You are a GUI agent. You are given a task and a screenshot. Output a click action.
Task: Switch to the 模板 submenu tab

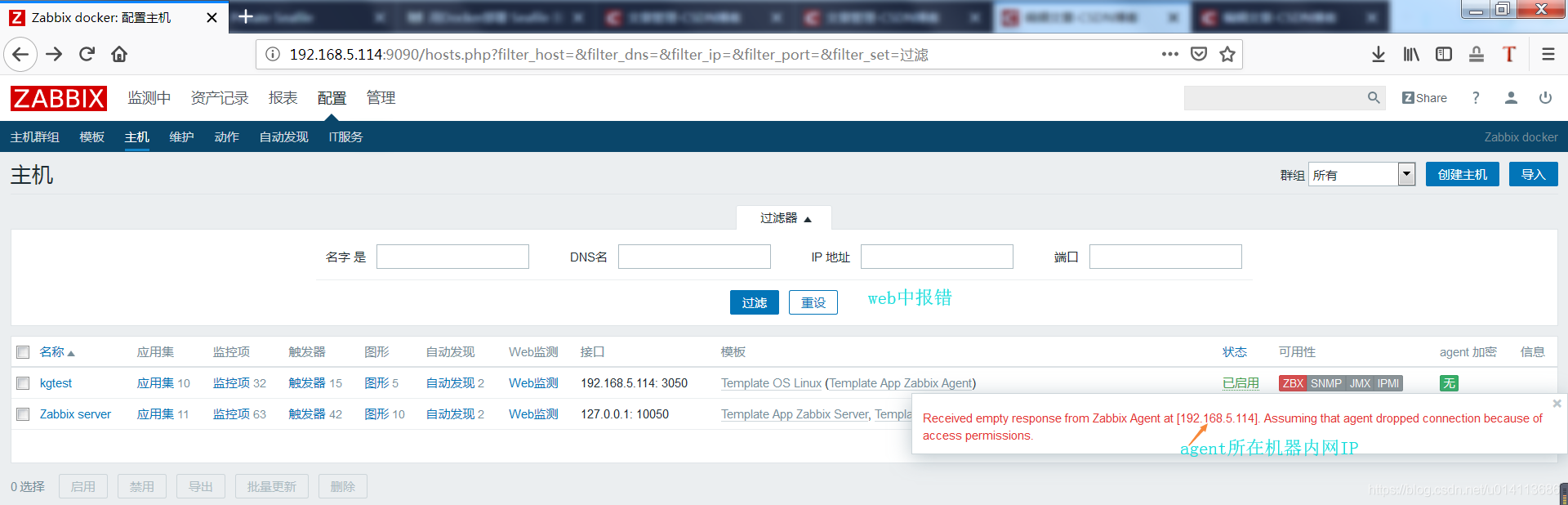pyautogui.click(x=91, y=137)
